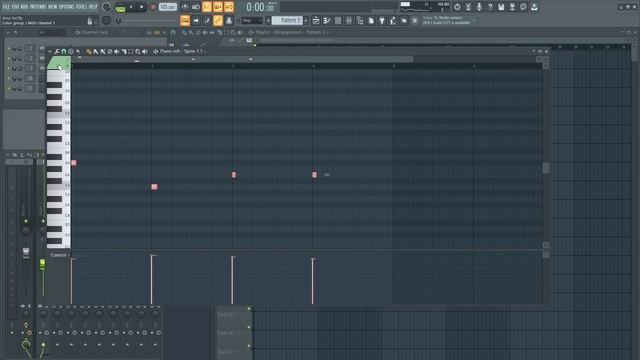Click the plugin picker plug icon
The height and width of the screenshot is (360, 640).
point(382,20)
